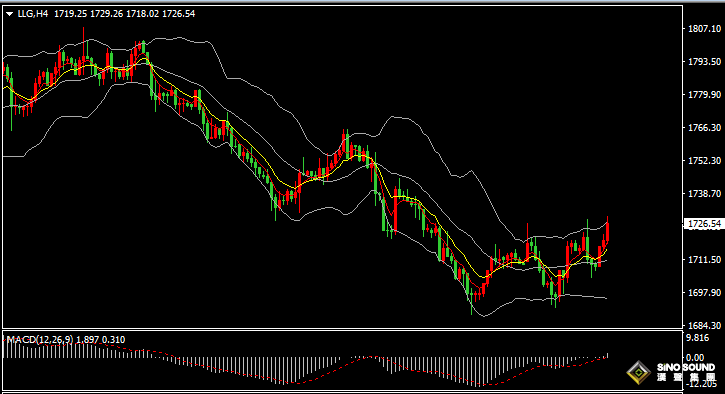Select the 1684.30 price scale label
Image resolution: width=725 pixels, height=394 pixels.
click(x=705, y=326)
